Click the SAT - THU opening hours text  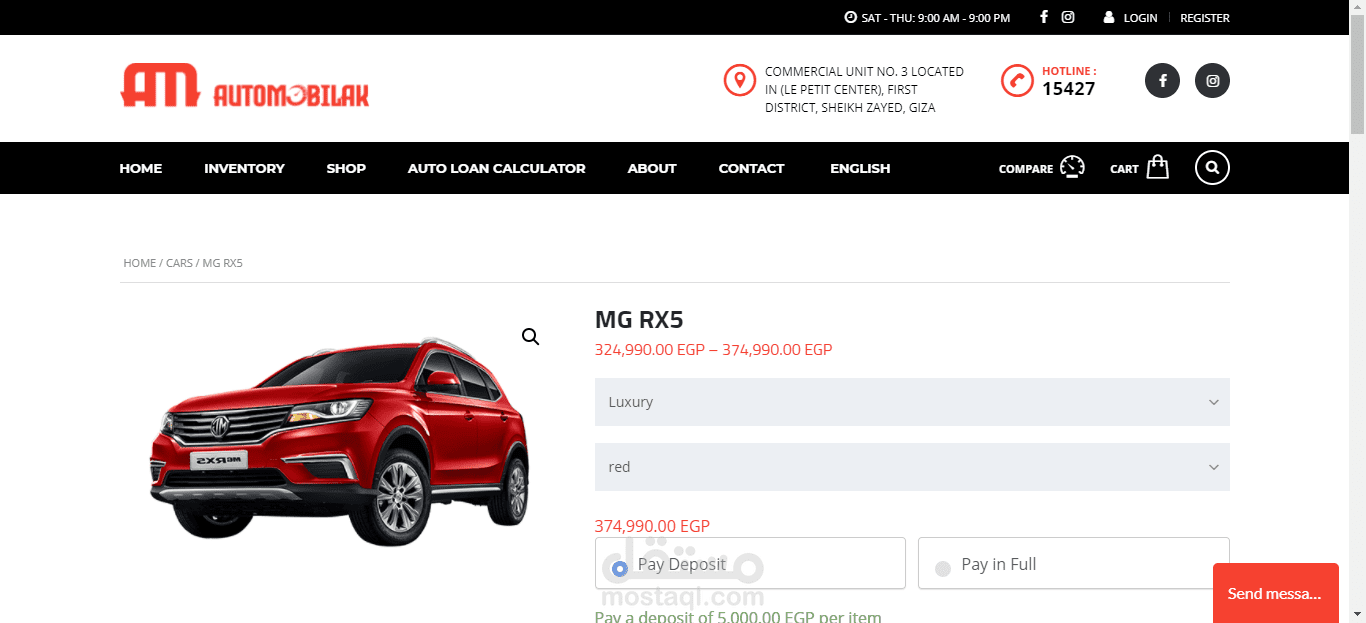pyautogui.click(x=935, y=18)
